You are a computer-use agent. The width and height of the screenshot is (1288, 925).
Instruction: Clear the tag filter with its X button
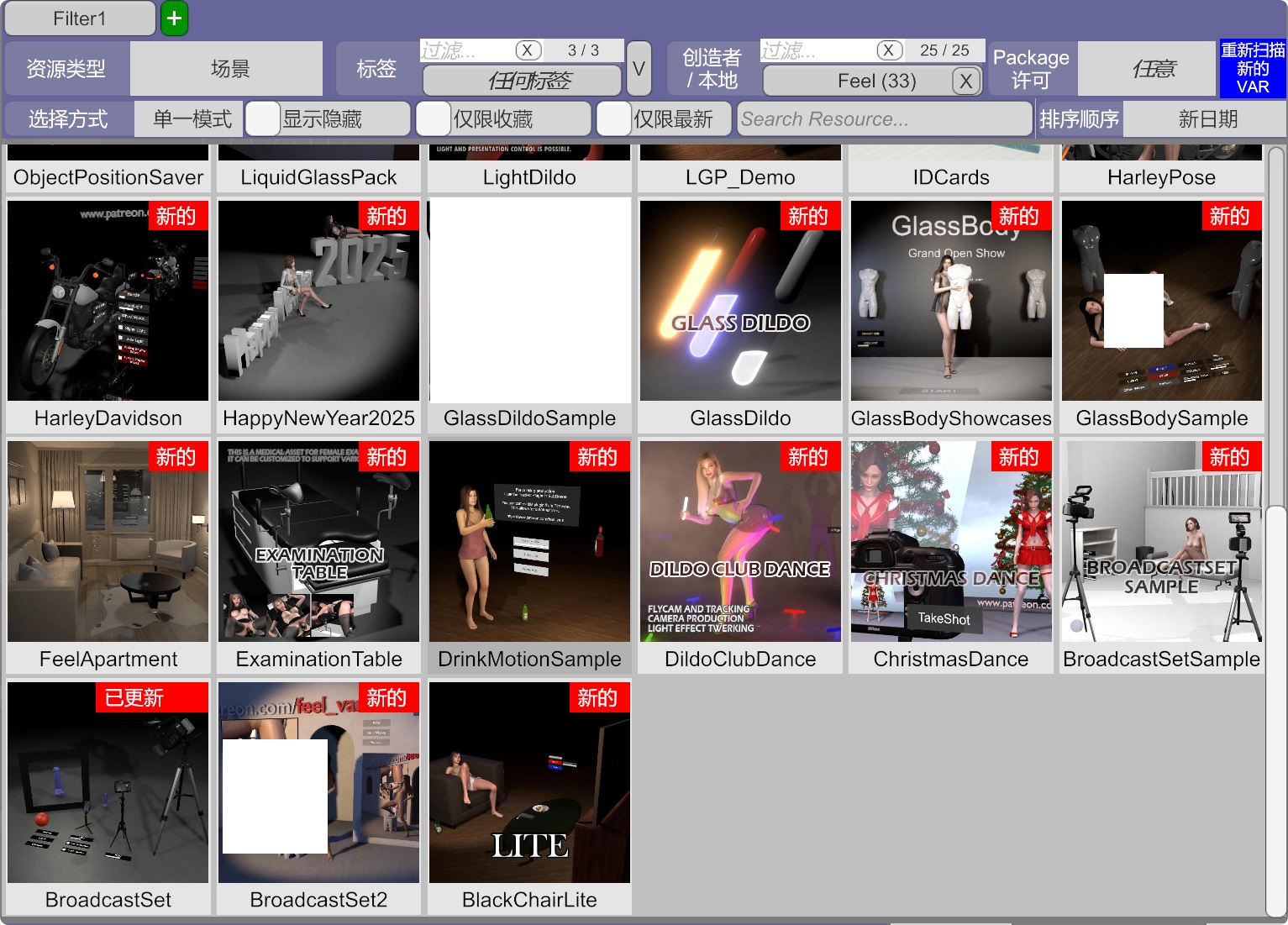coord(527,50)
